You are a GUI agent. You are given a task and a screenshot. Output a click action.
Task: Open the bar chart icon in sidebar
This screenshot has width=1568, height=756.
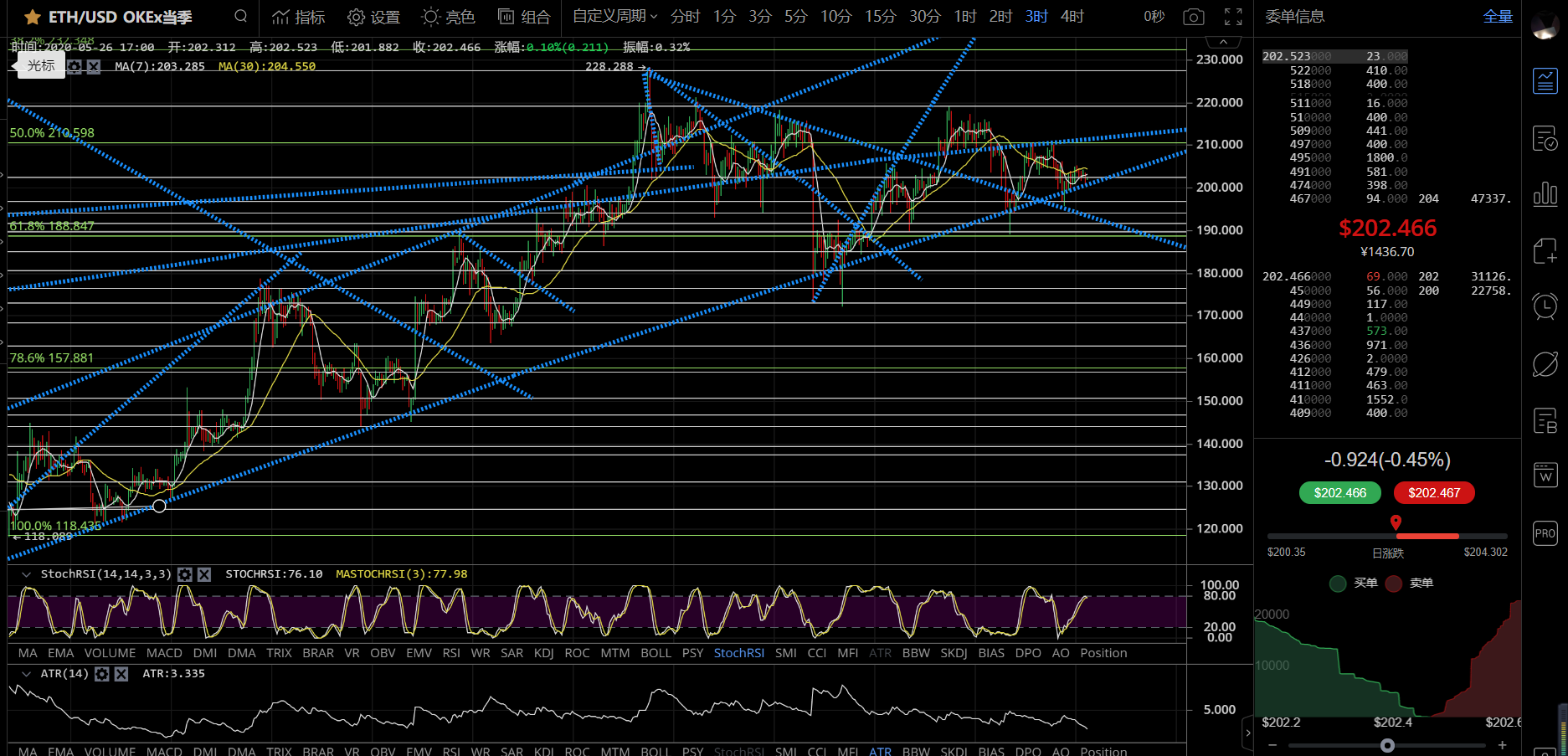[1545, 194]
